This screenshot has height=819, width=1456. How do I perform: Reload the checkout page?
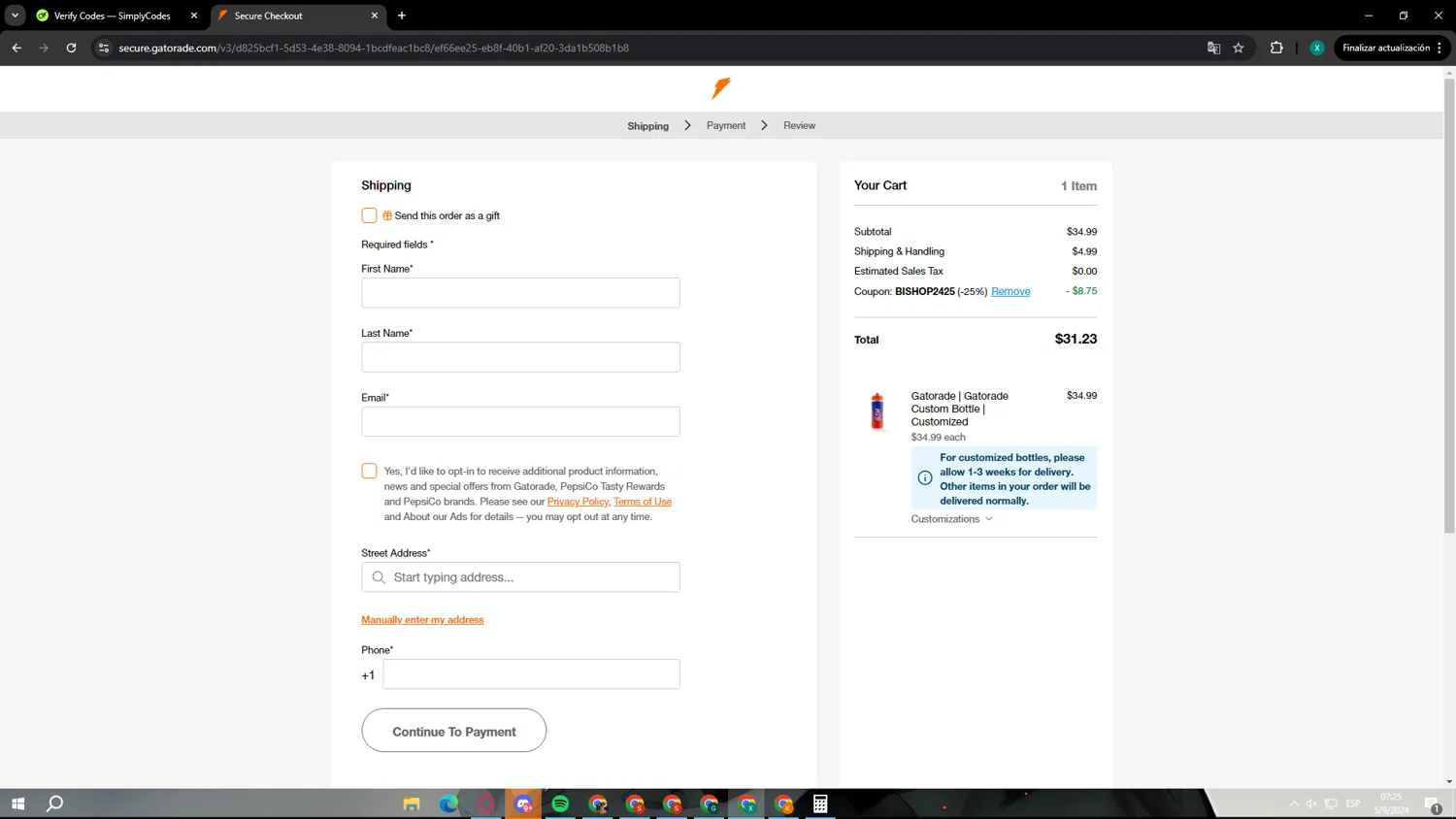coord(71,48)
